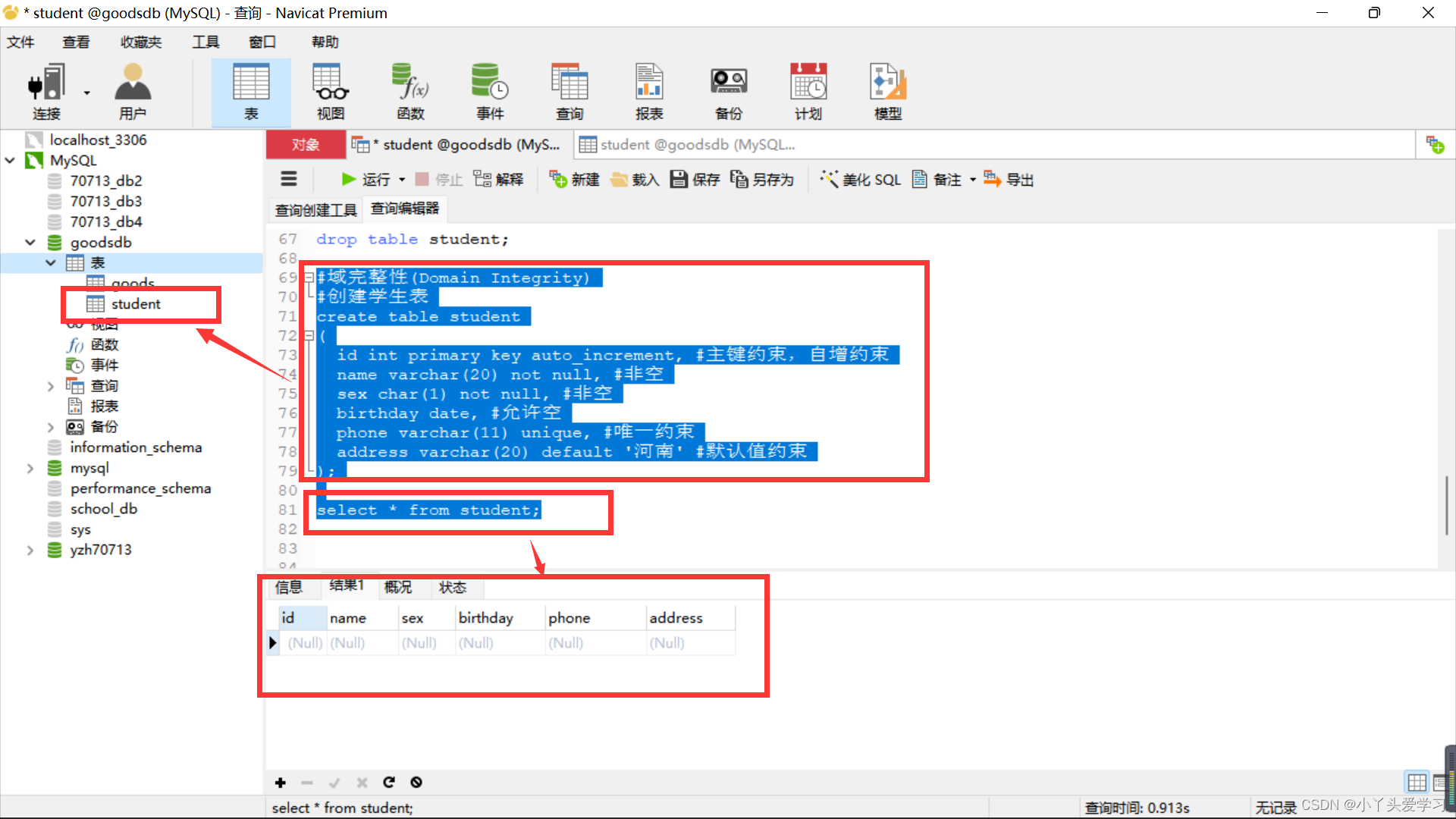Screen dimensions: 1456x819
Task: Run the query with 运行 button
Action: coord(366,180)
